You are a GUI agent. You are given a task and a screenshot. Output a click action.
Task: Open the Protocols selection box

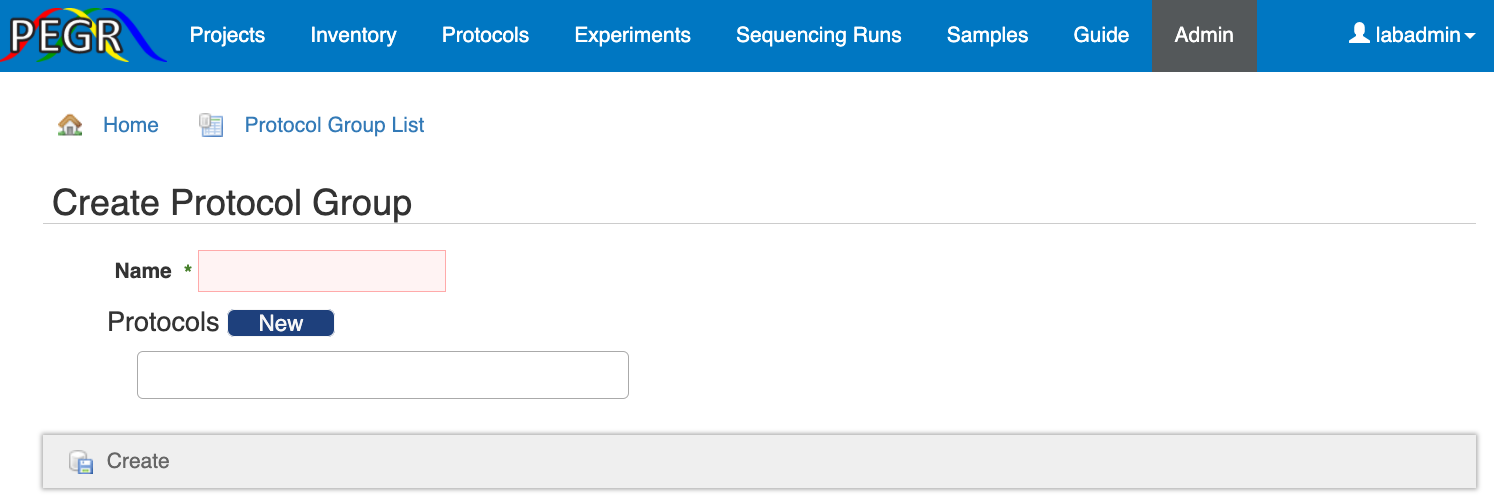tap(382, 375)
